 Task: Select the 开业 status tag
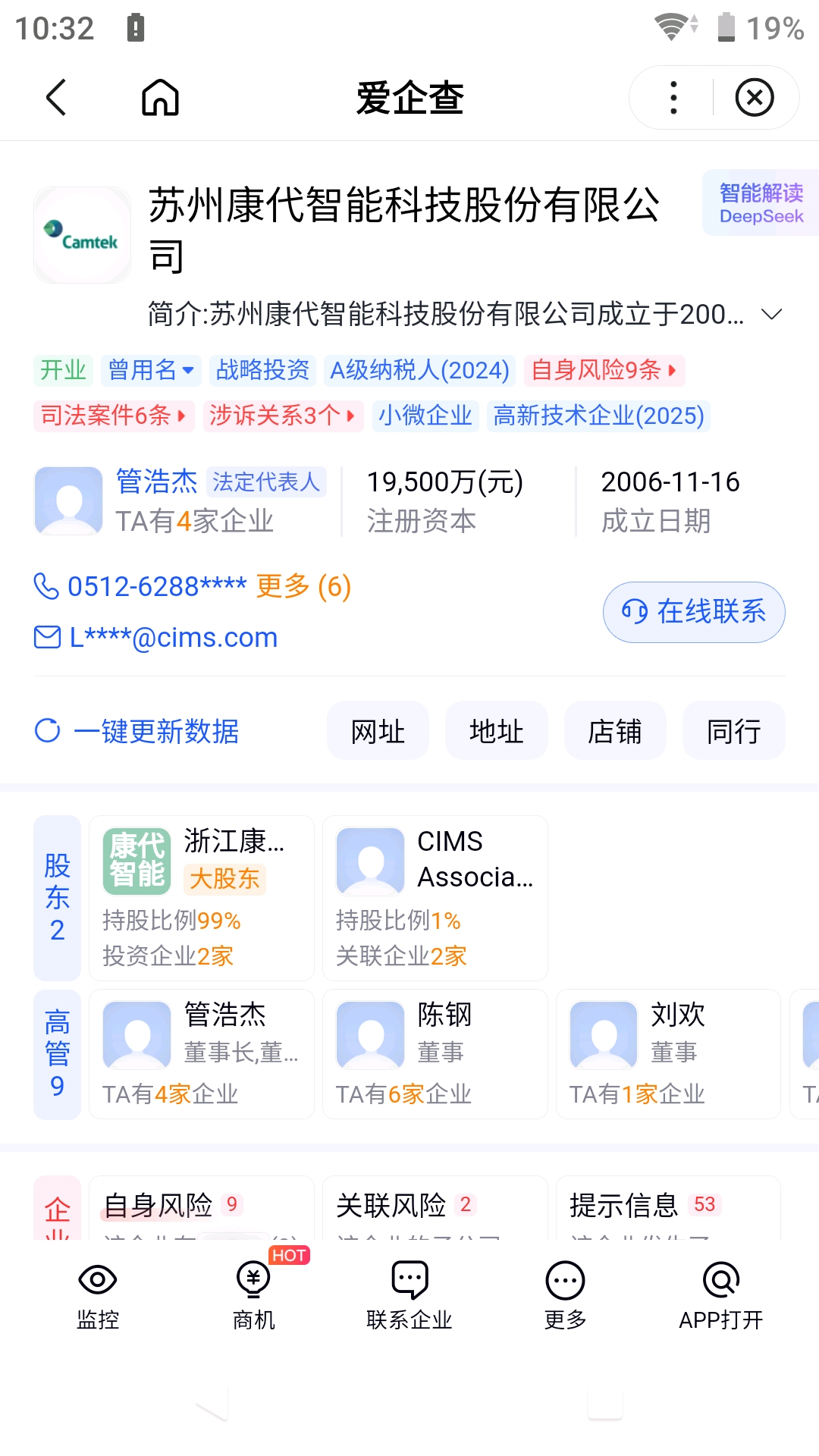click(x=63, y=370)
